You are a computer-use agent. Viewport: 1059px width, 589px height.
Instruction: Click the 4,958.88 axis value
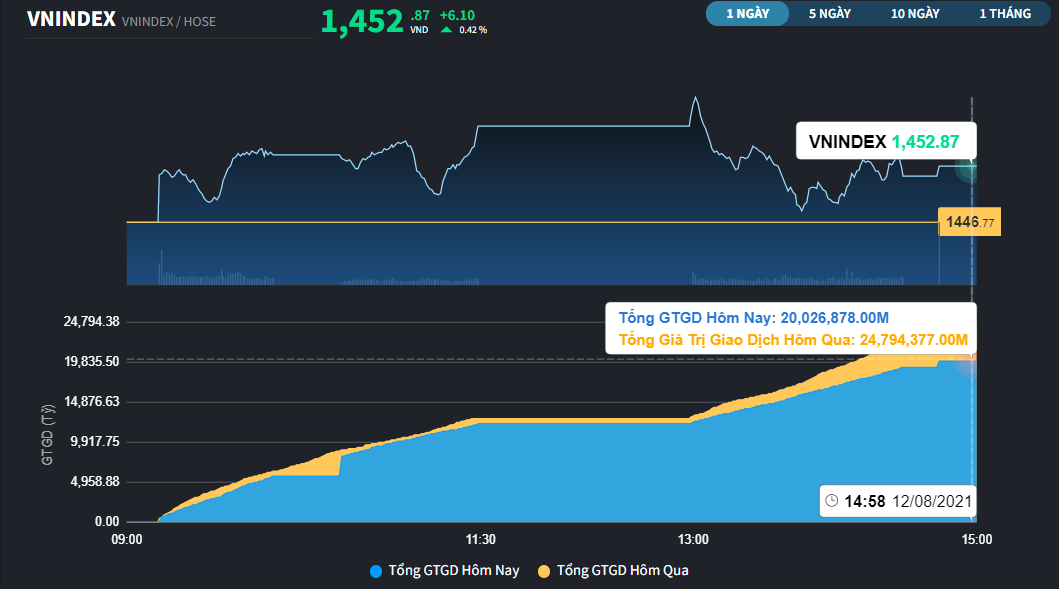[95, 481]
